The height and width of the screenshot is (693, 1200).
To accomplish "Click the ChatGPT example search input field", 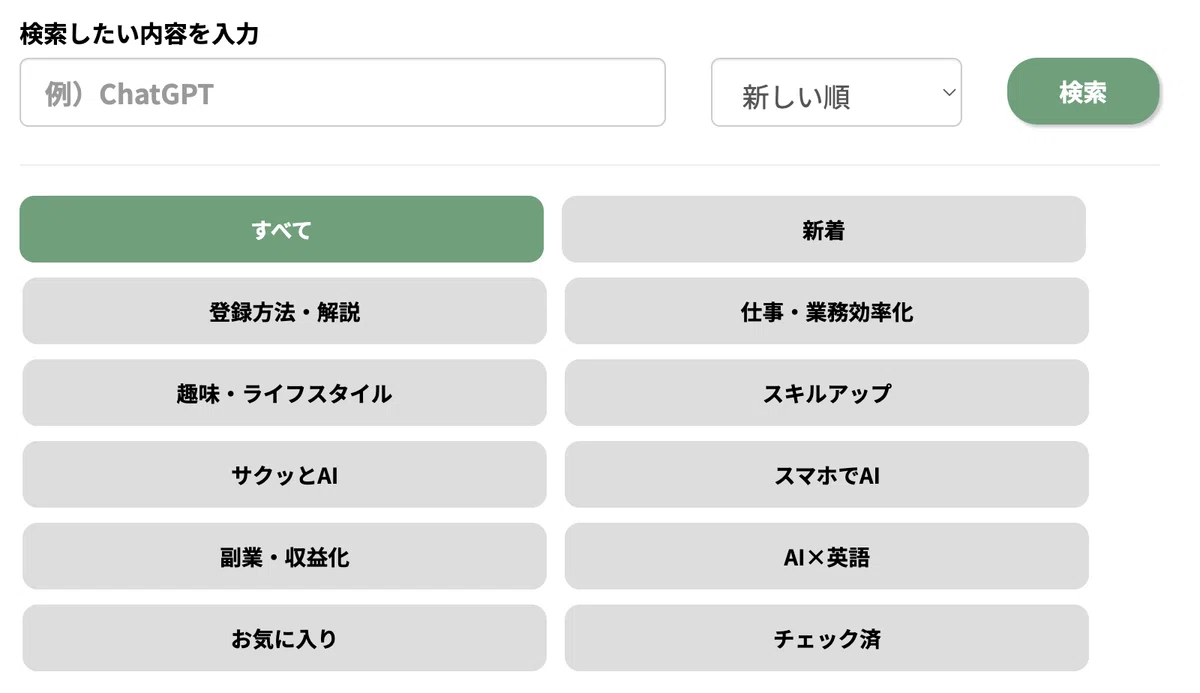I will pyautogui.click(x=342, y=92).
